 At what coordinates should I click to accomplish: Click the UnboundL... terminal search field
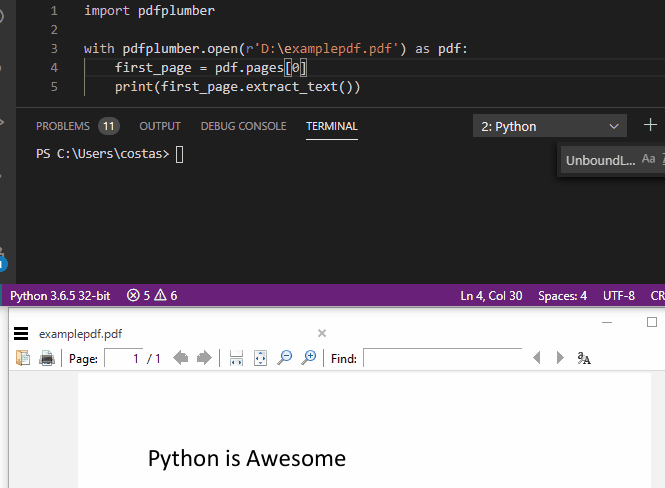coord(601,160)
